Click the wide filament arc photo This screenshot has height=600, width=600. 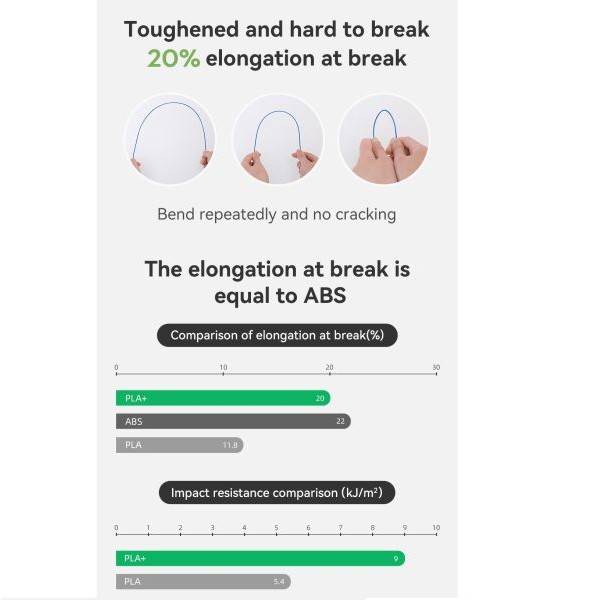[170, 139]
